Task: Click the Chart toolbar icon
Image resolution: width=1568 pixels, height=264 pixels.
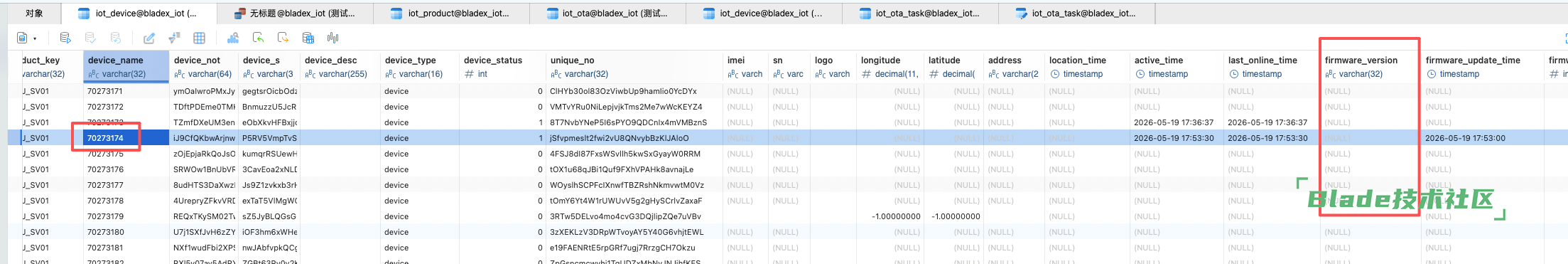Action: pyautogui.click(x=233, y=38)
